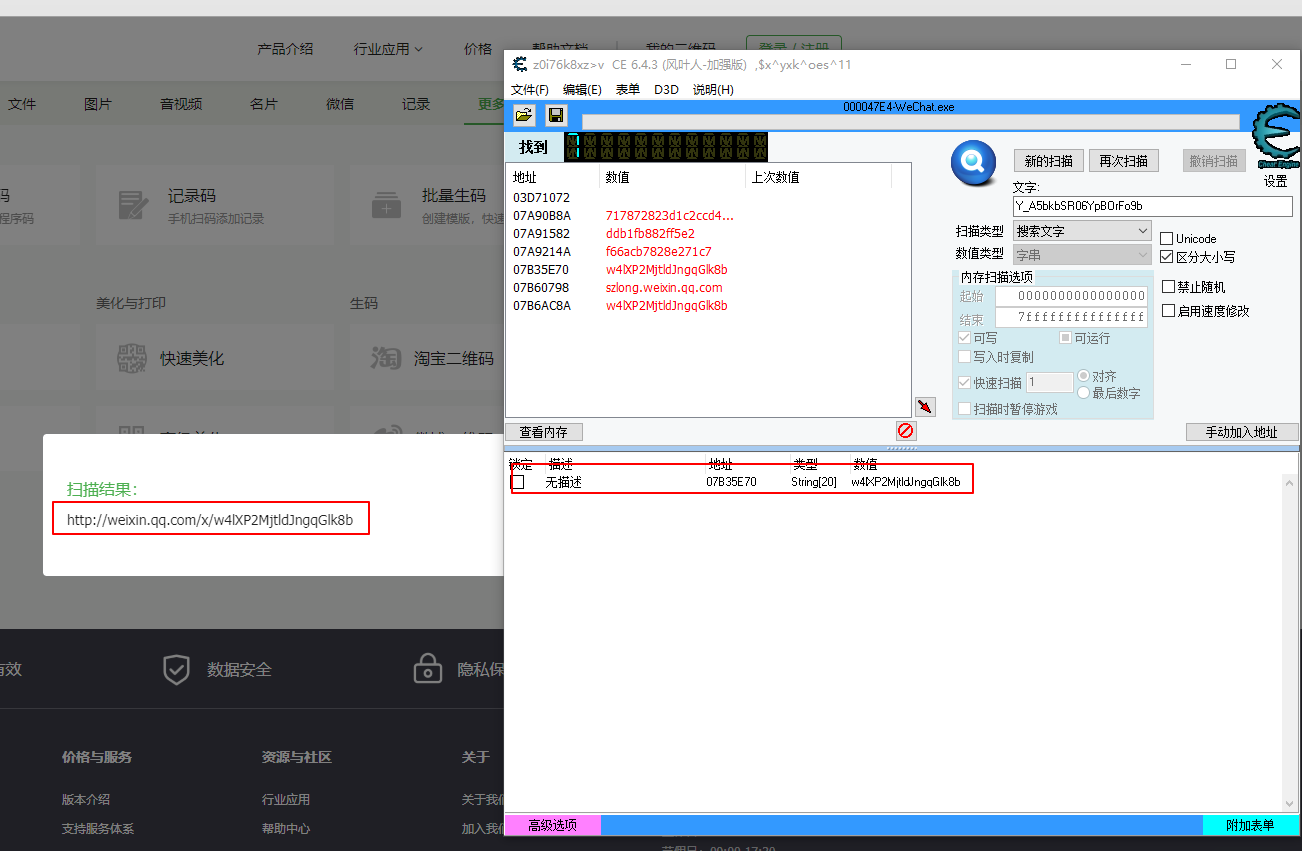Open process list with the folder icon in Cheat Engine
Image resolution: width=1302 pixels, height=851 pixels.
(524, 115)
